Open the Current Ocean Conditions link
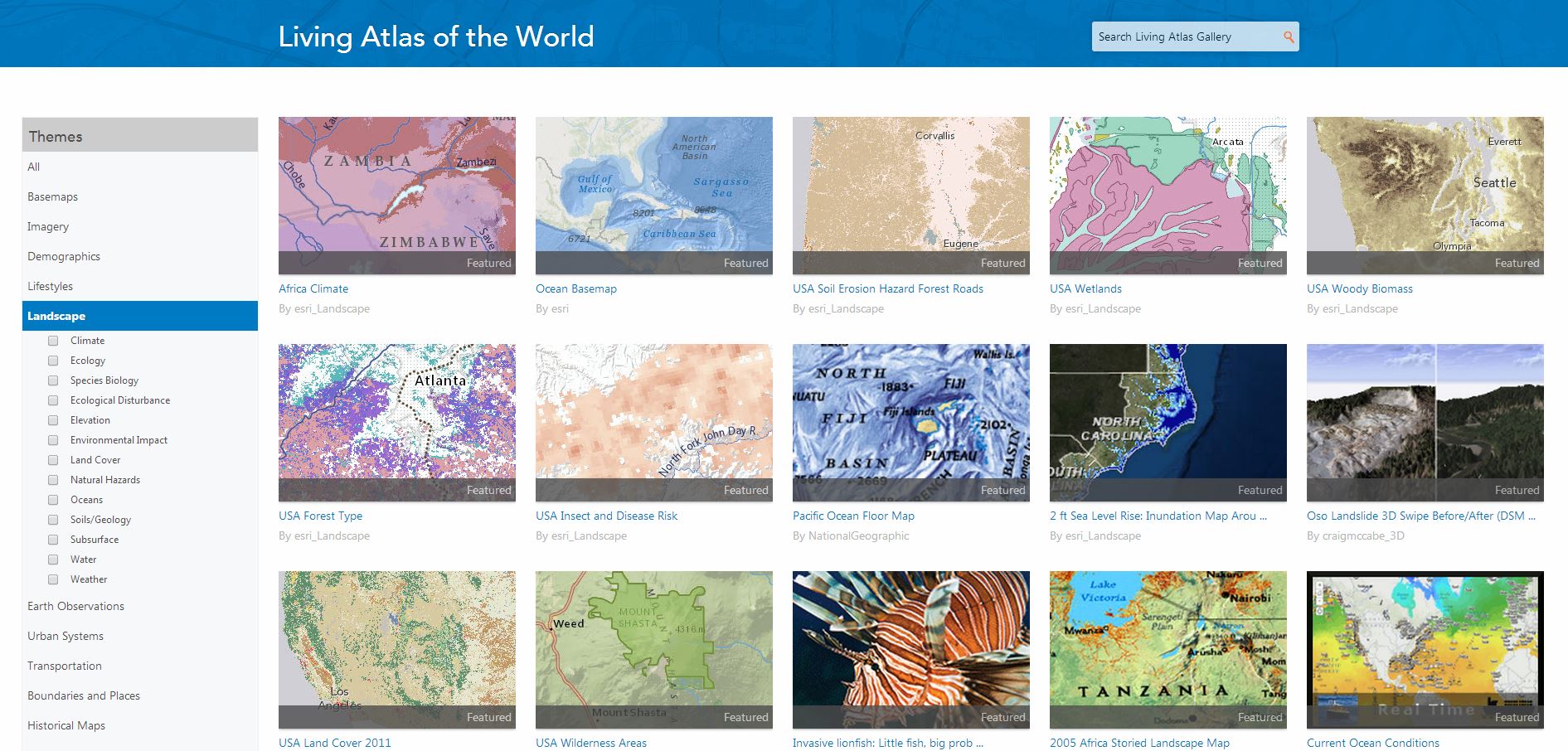 click(1373, 743)
